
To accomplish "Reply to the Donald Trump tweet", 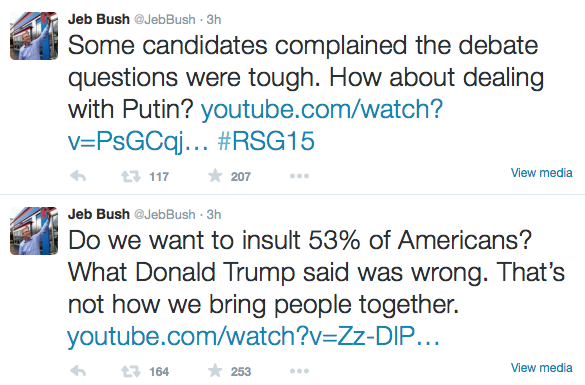I will pyautogui.click(x=78, y=371).
